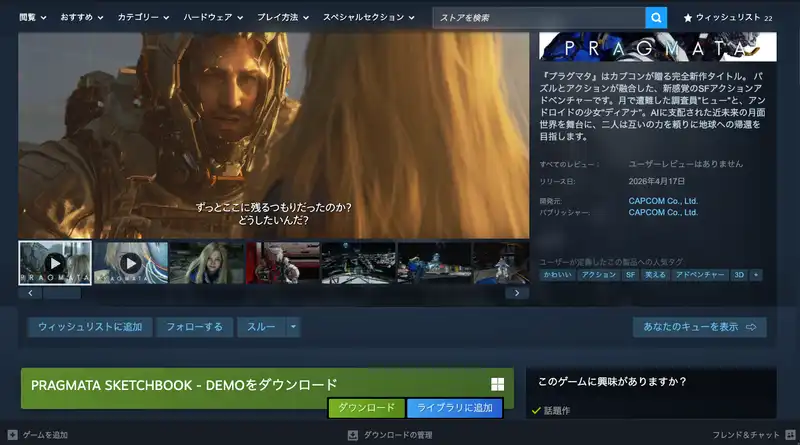800x445 pixels.
Task: Select the かわいい tag
Action: [x=557, y=275]
